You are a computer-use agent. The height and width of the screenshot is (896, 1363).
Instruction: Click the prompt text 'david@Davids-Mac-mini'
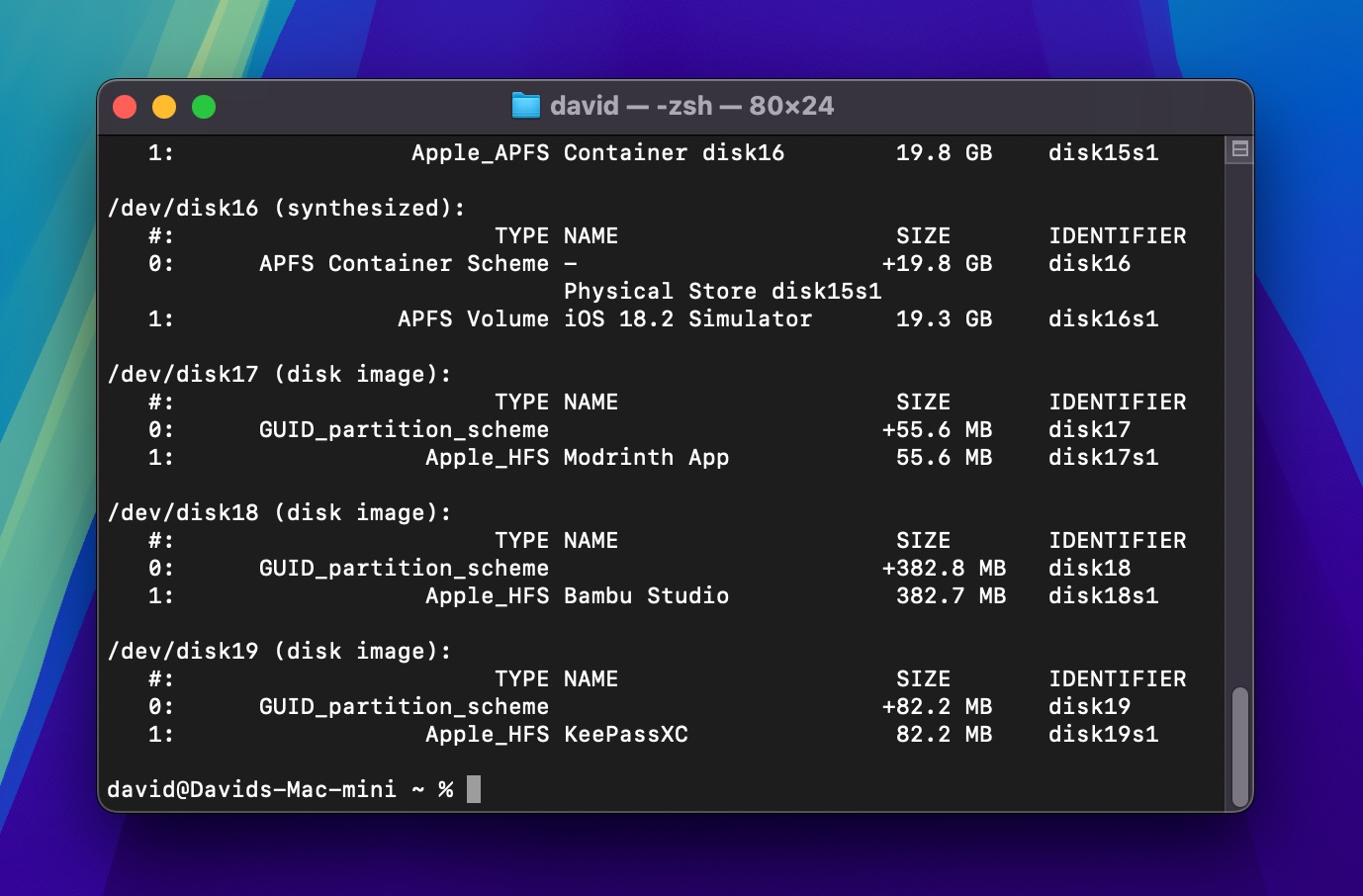point(251,789)
